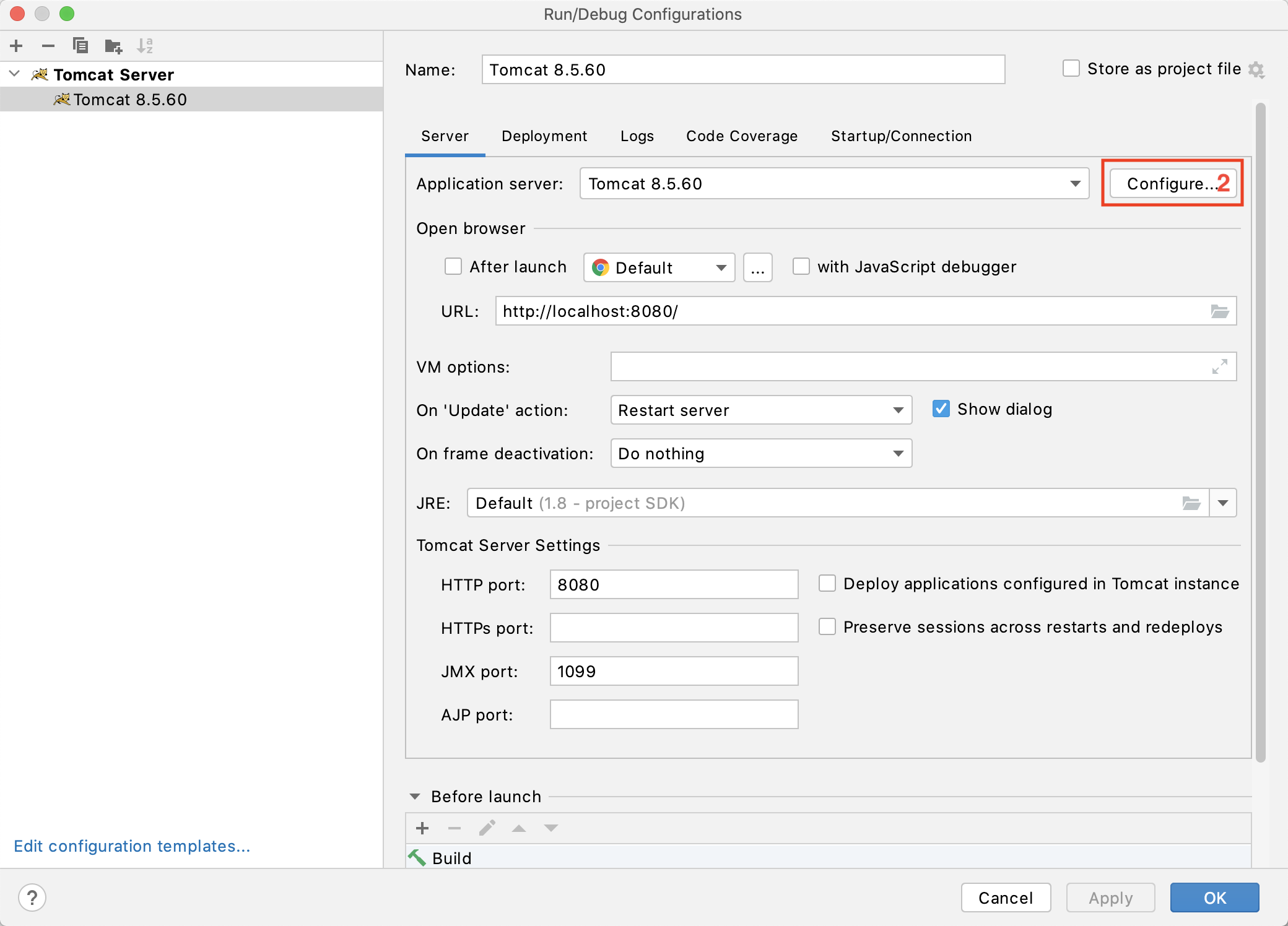Collapse the Before launch section
This screenshot has height=926, width=1288.
pyautogui.click(x=415, y=797)
